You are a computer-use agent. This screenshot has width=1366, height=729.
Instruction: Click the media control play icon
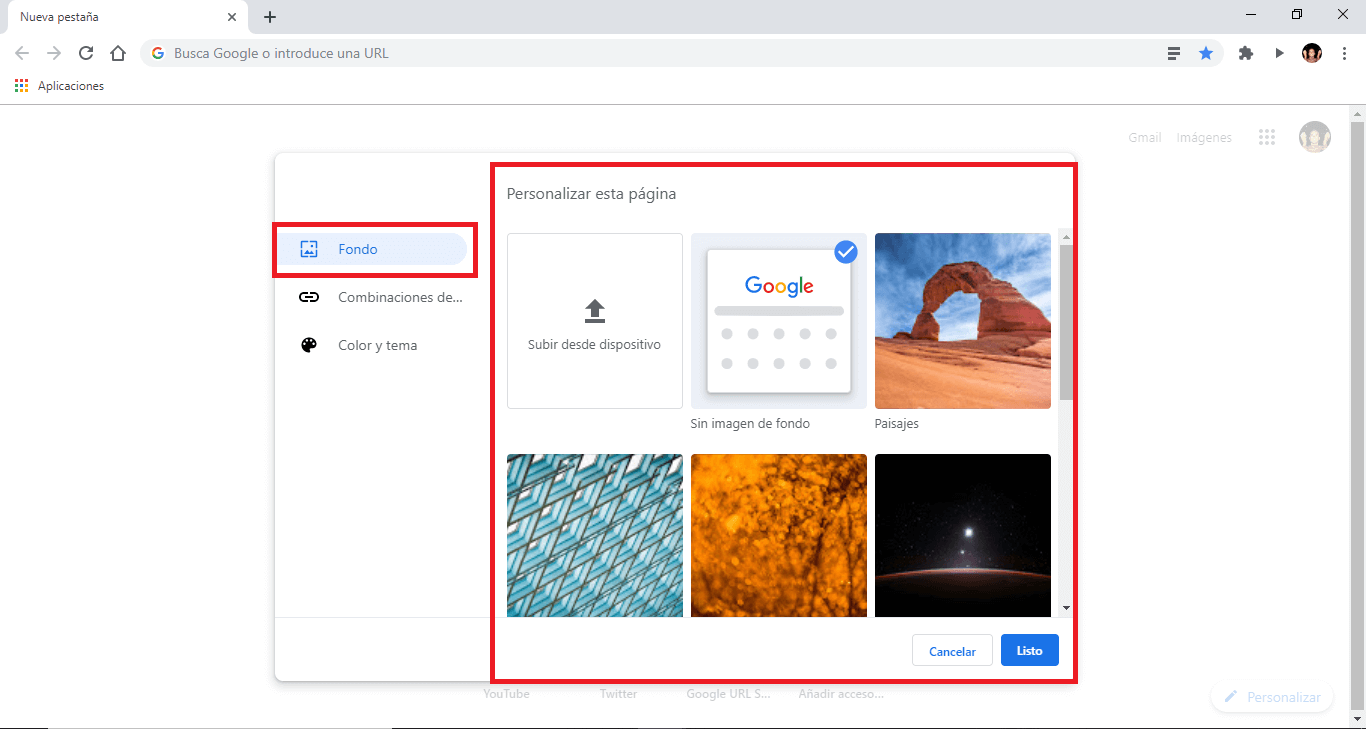click(x=1279, y=53)
